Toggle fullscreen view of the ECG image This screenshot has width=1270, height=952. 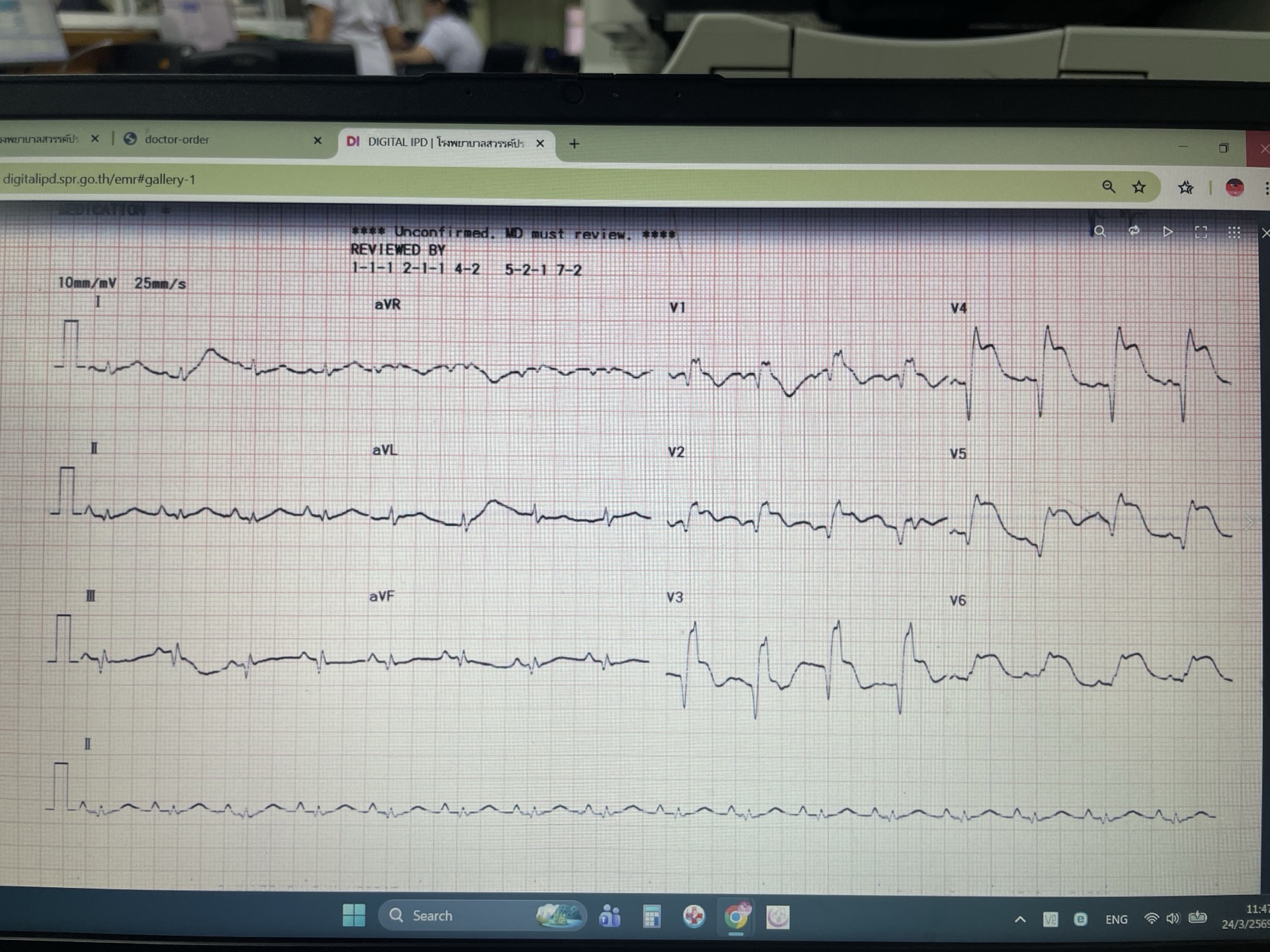pyautogui.click(x=1201, y=232)
